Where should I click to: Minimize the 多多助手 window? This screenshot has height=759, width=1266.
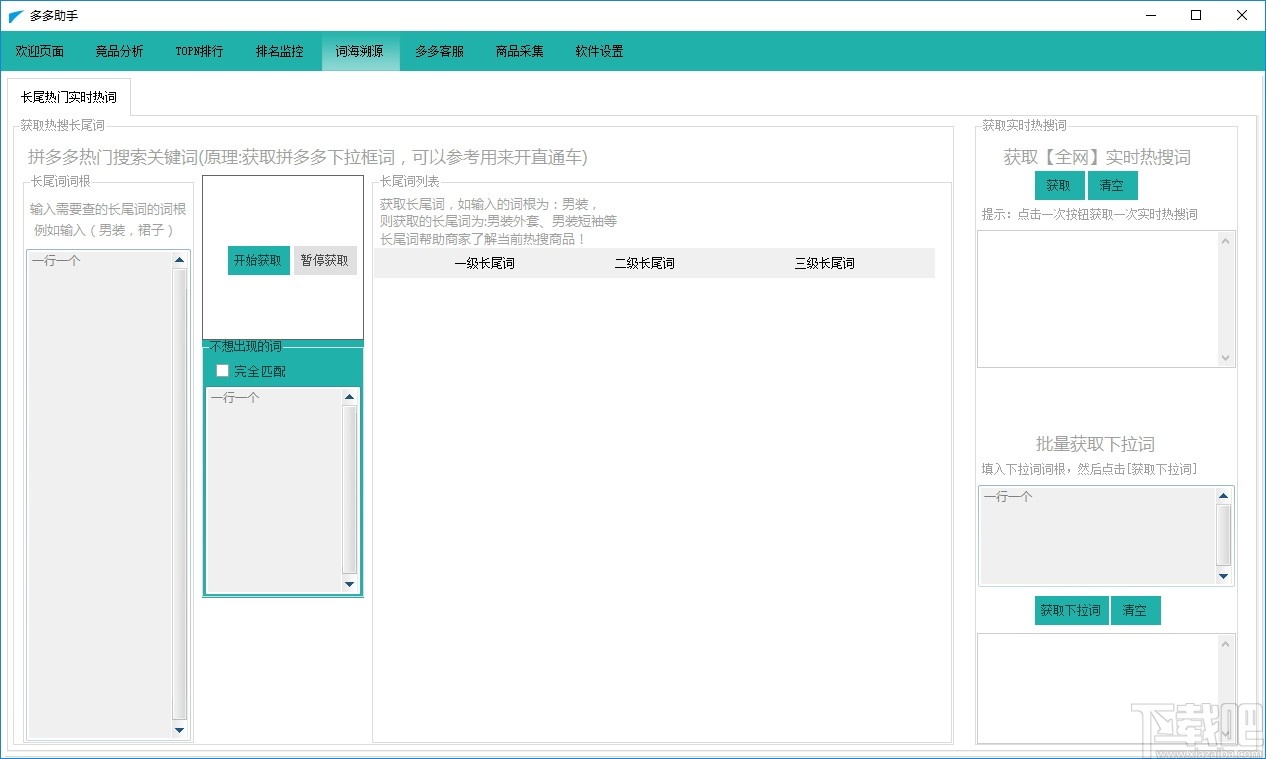1152,15
